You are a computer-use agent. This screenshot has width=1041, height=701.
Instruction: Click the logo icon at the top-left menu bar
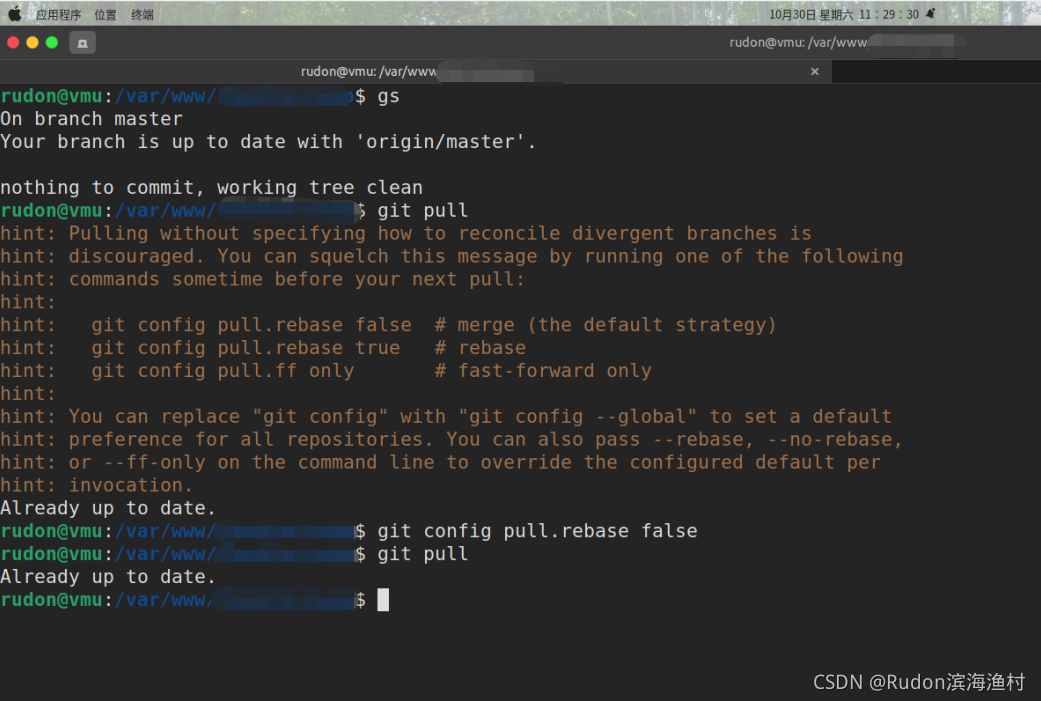click(x=13, y=13)
